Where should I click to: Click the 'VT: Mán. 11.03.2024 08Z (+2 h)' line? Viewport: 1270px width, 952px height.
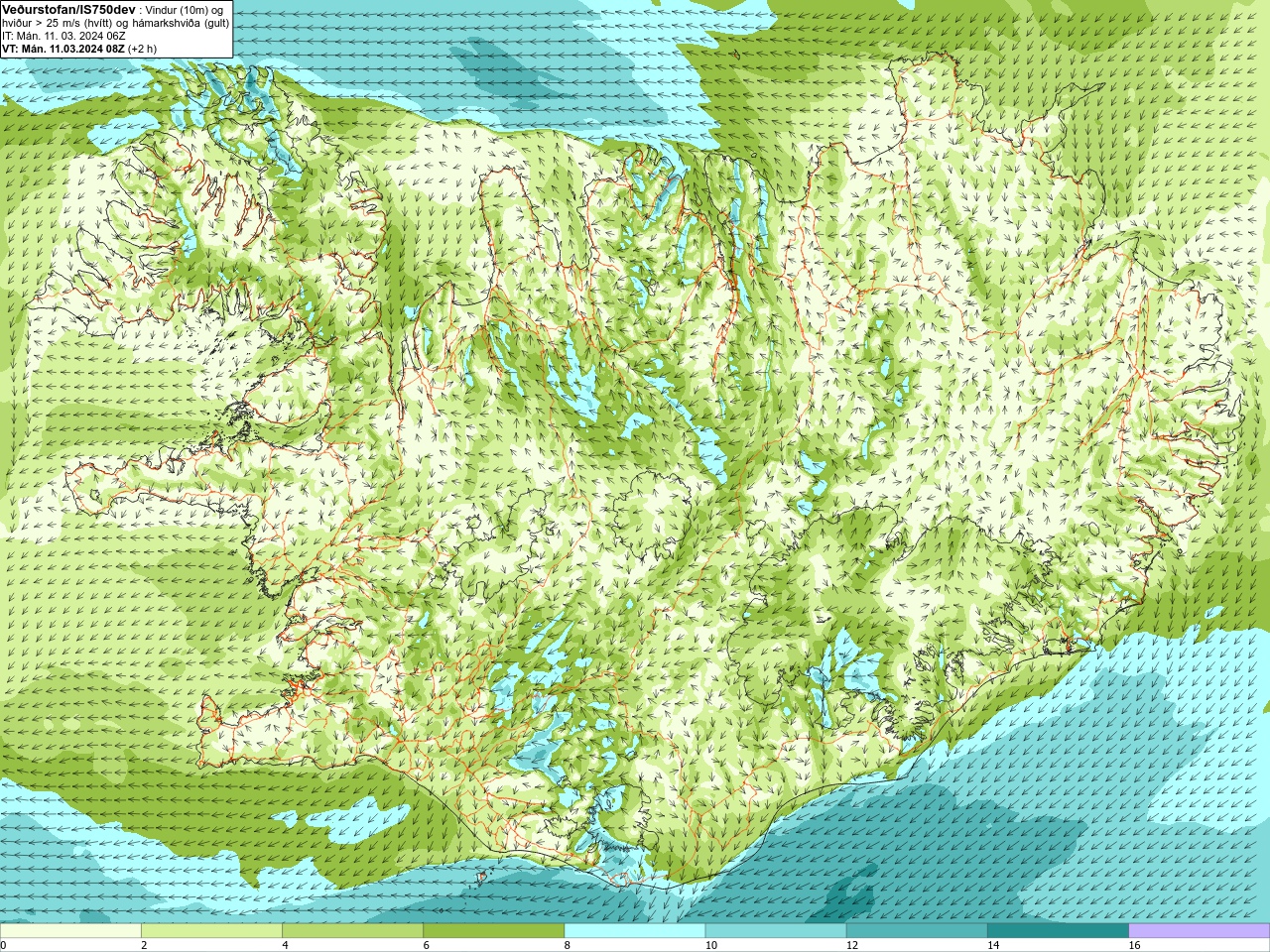coord(78,49)
